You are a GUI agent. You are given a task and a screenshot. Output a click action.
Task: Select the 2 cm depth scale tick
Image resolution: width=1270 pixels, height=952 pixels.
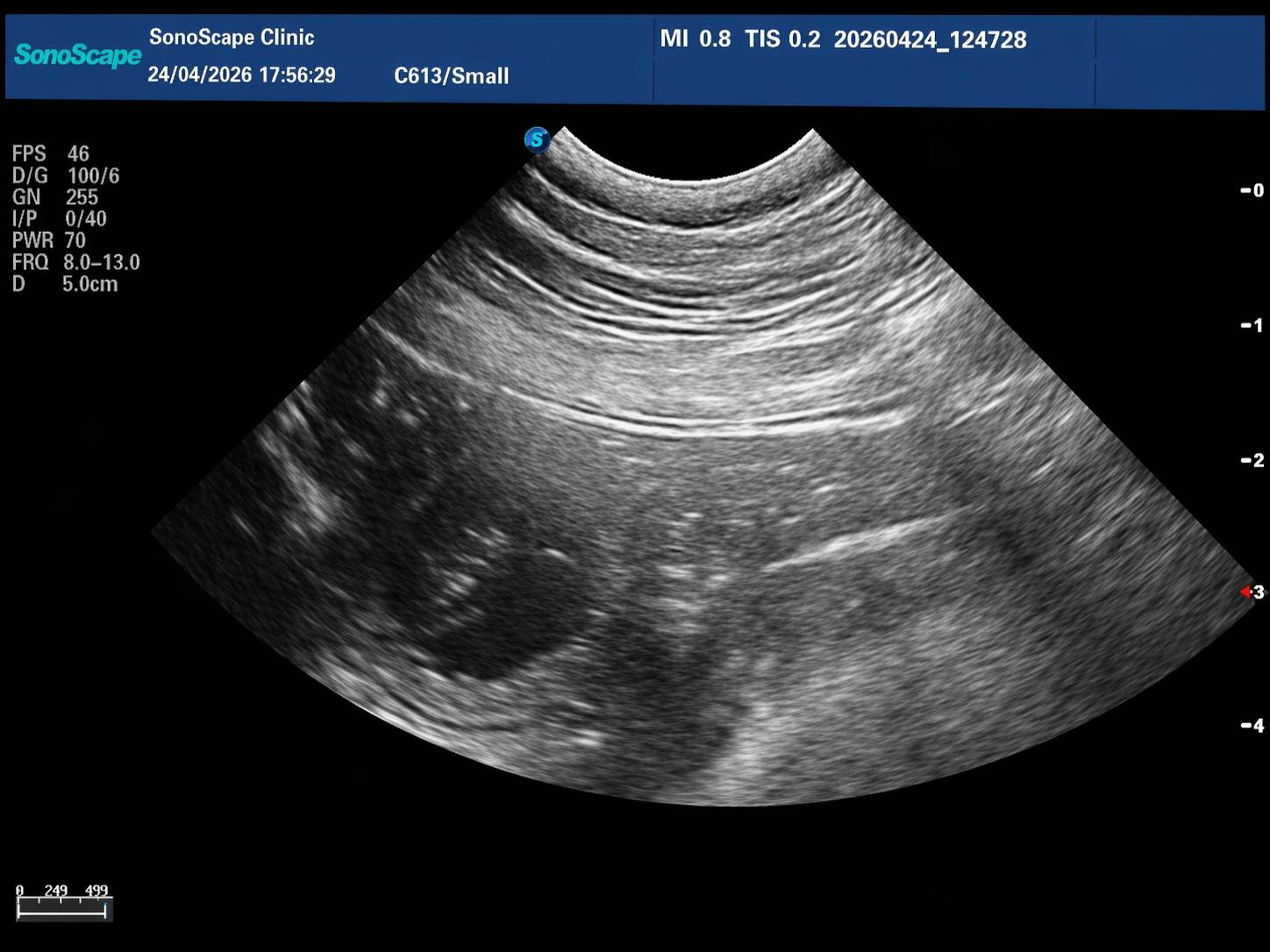pos(1252,460)
